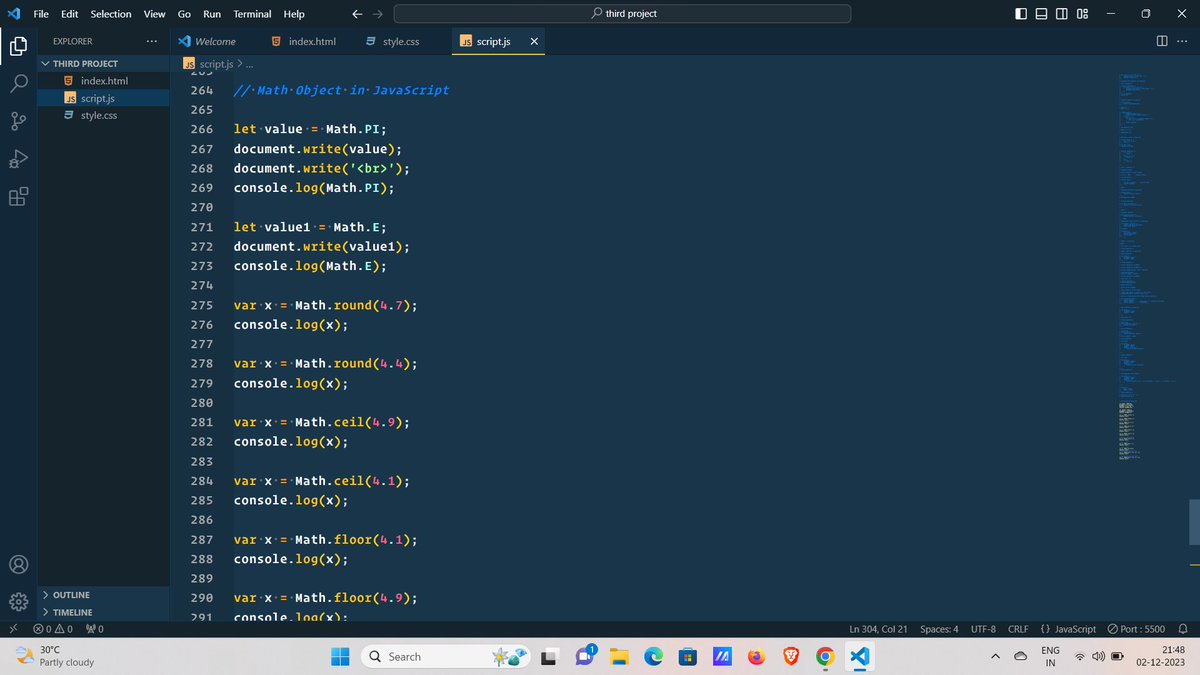Image resolution: width=1200 pixels, height=675 pixels.
Task: Open the File menu
Action: 41,14
